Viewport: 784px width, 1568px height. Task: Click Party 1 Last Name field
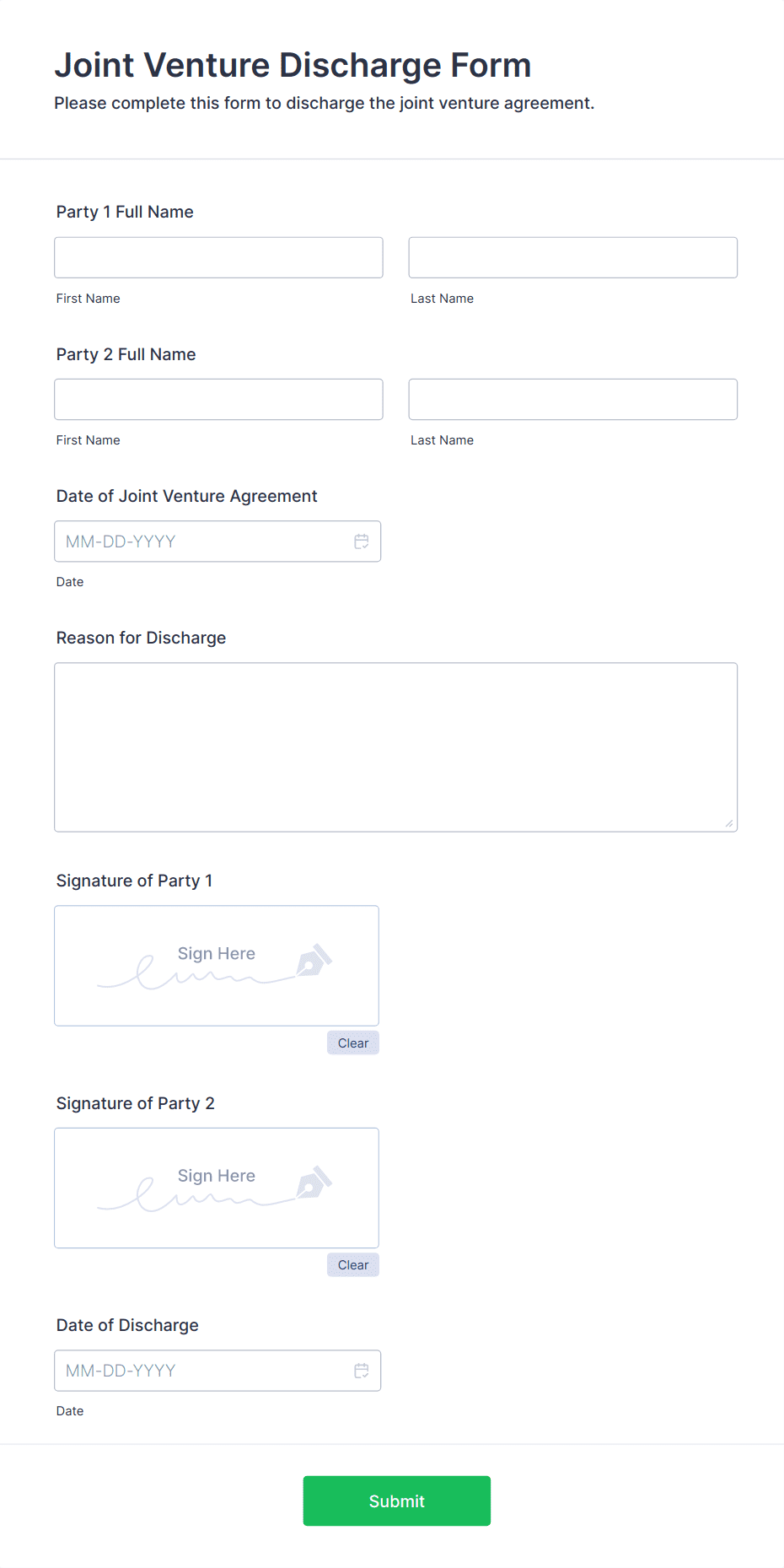(572, 257)
